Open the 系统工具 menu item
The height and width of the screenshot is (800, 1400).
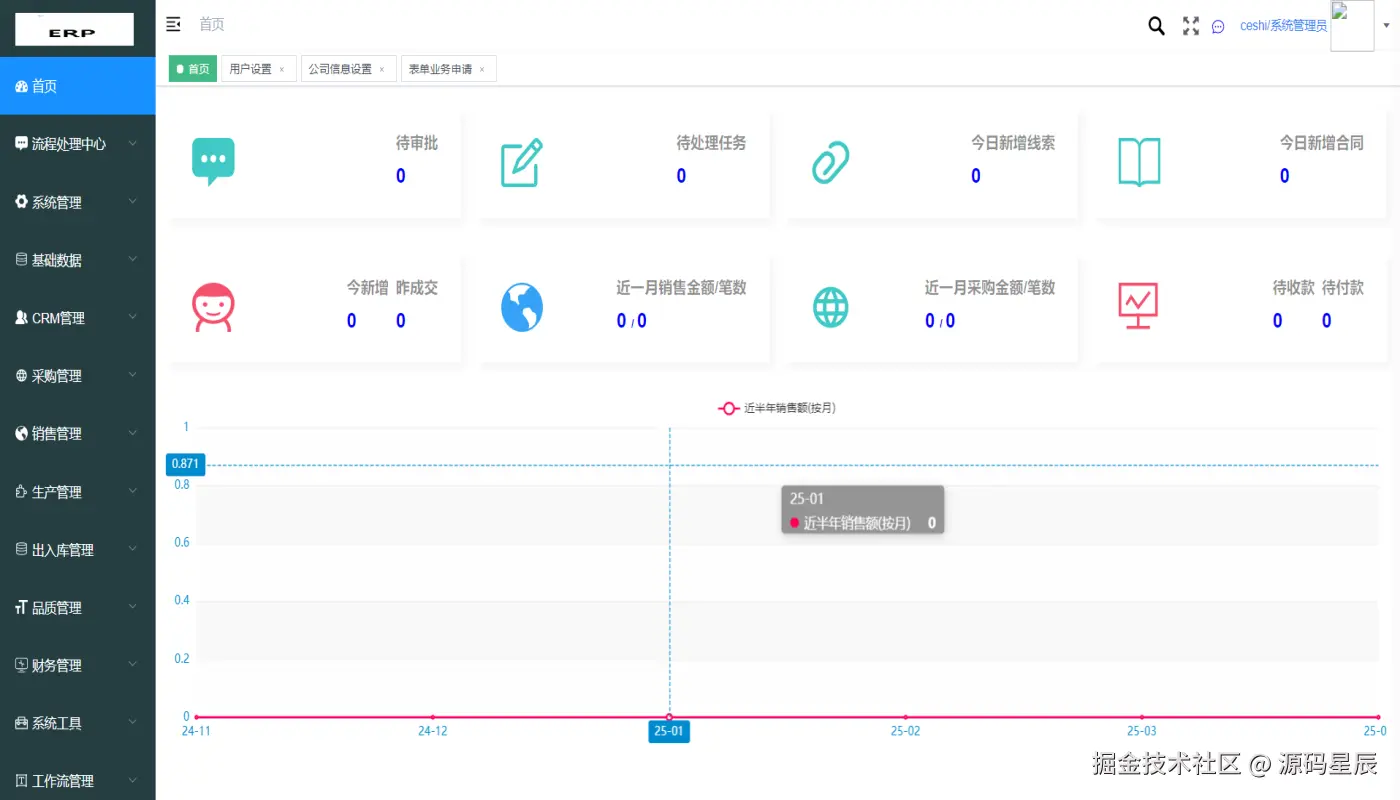point(77,723)
